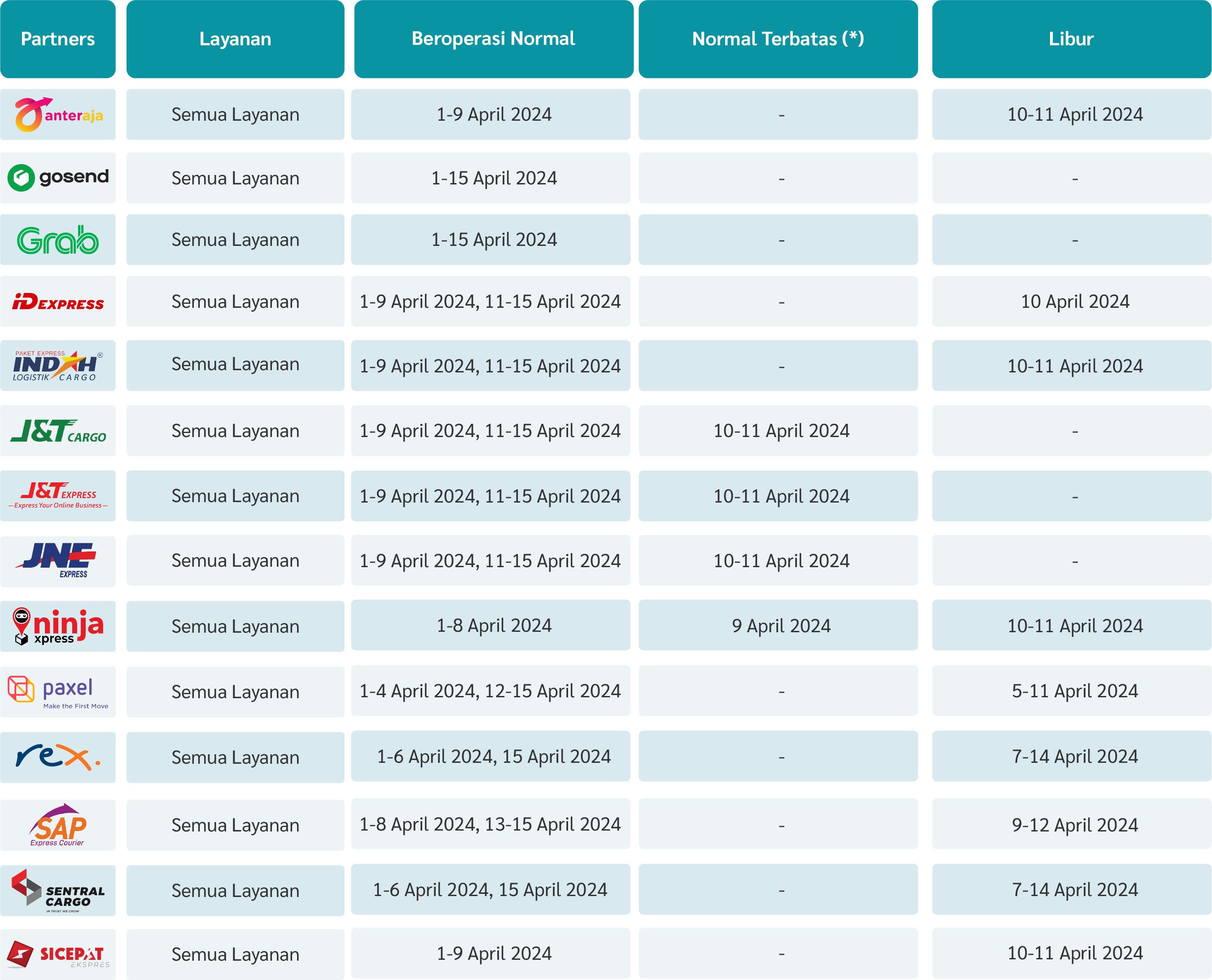Image resolution: width=1212 pixels, height=980 pixels.
Task: Click Paxel's "1-4 April 2024, 12-15 April 2024" cell
Action: click(x=490, y=691)
